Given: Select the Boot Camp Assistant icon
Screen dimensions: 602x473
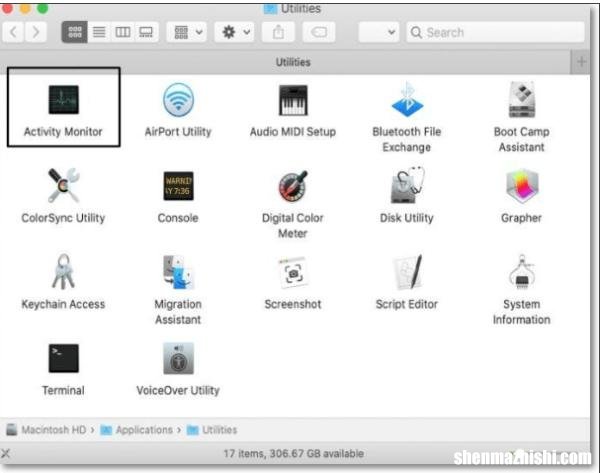Looking at the screenshot, I should tap(521, 100).
